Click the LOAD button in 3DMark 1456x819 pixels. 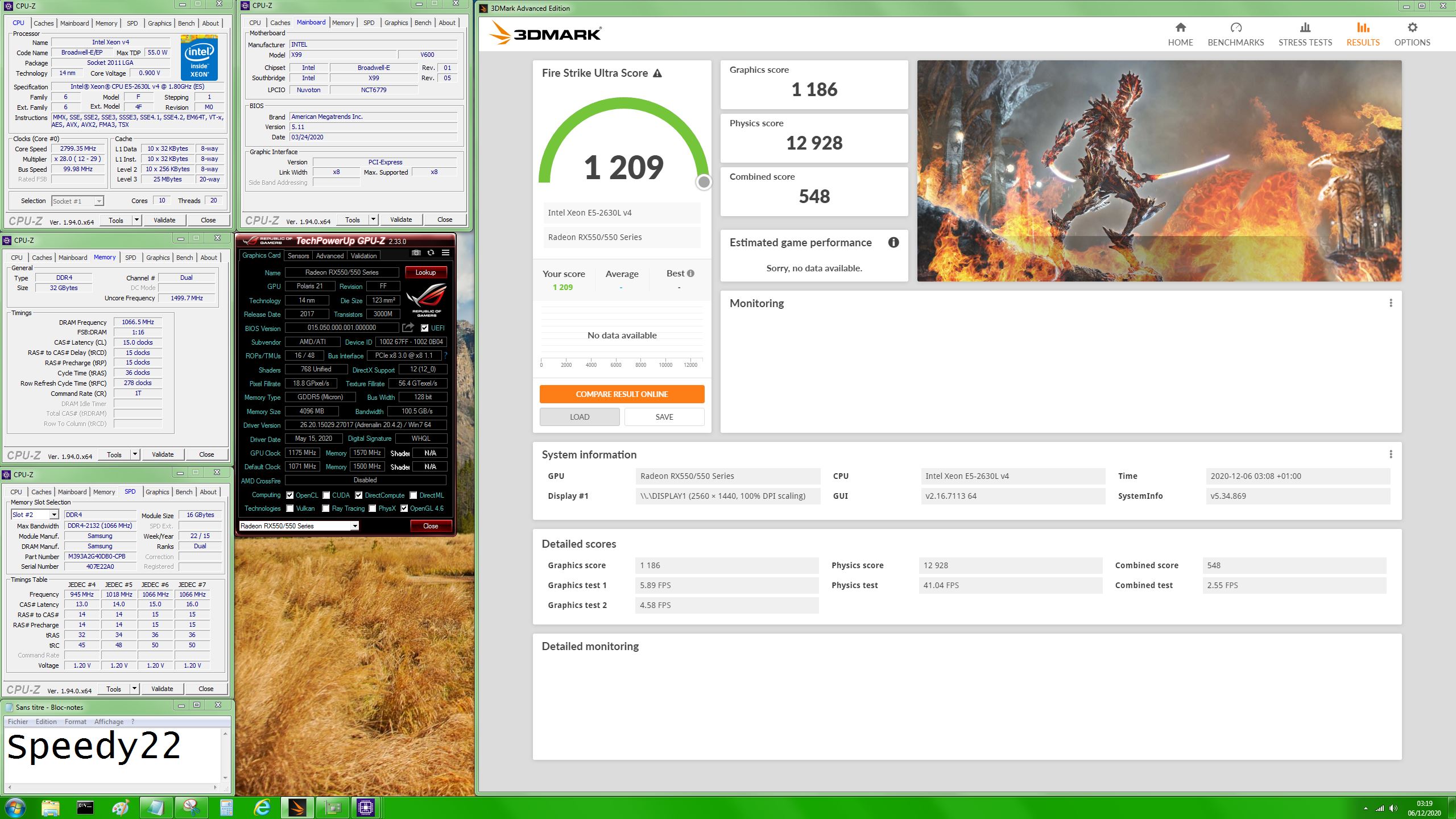[580, 417]
